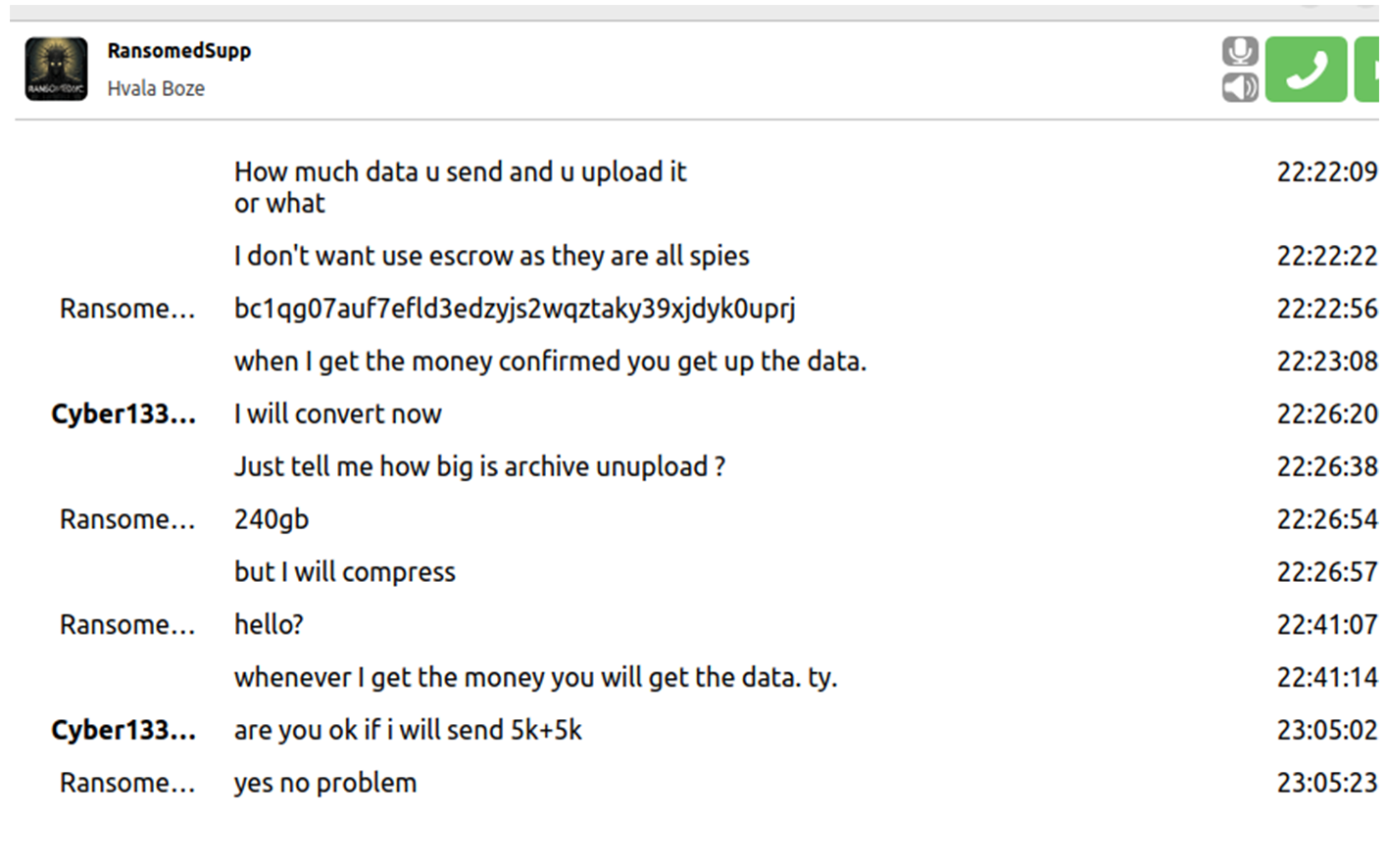Click the sender name beside 'are you ok if i will send 5k+5k'
Viewport: 1388px width, 868px height.
click(124, 731)
